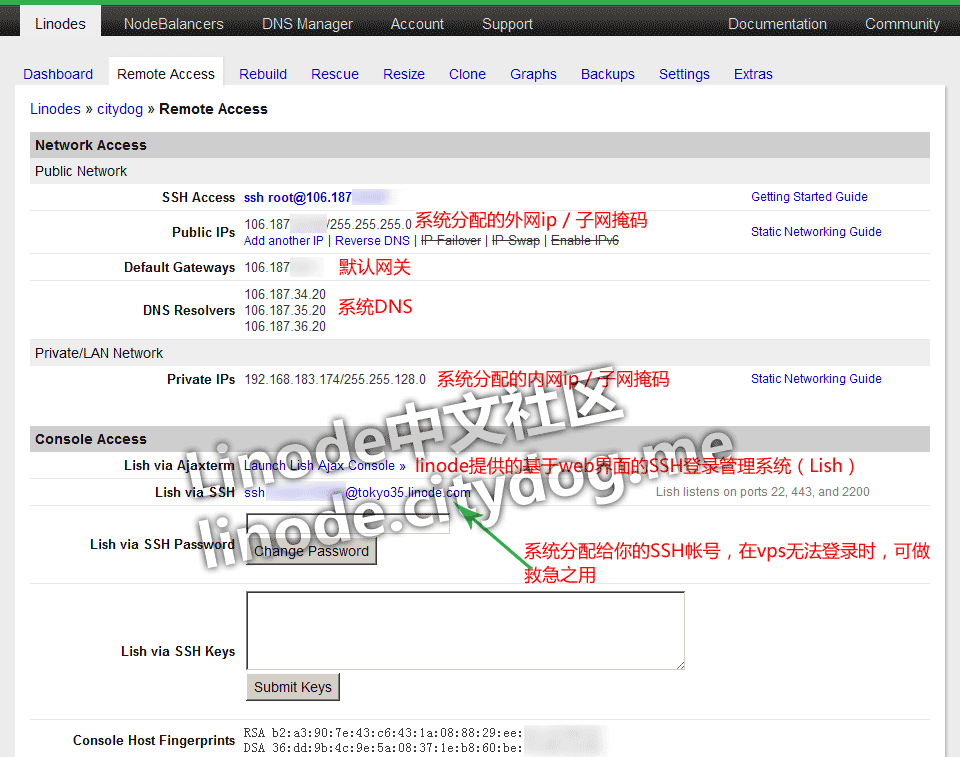Click the struck-through IP Swap text
The image size is (960, 757).
[x=516, y=241]
